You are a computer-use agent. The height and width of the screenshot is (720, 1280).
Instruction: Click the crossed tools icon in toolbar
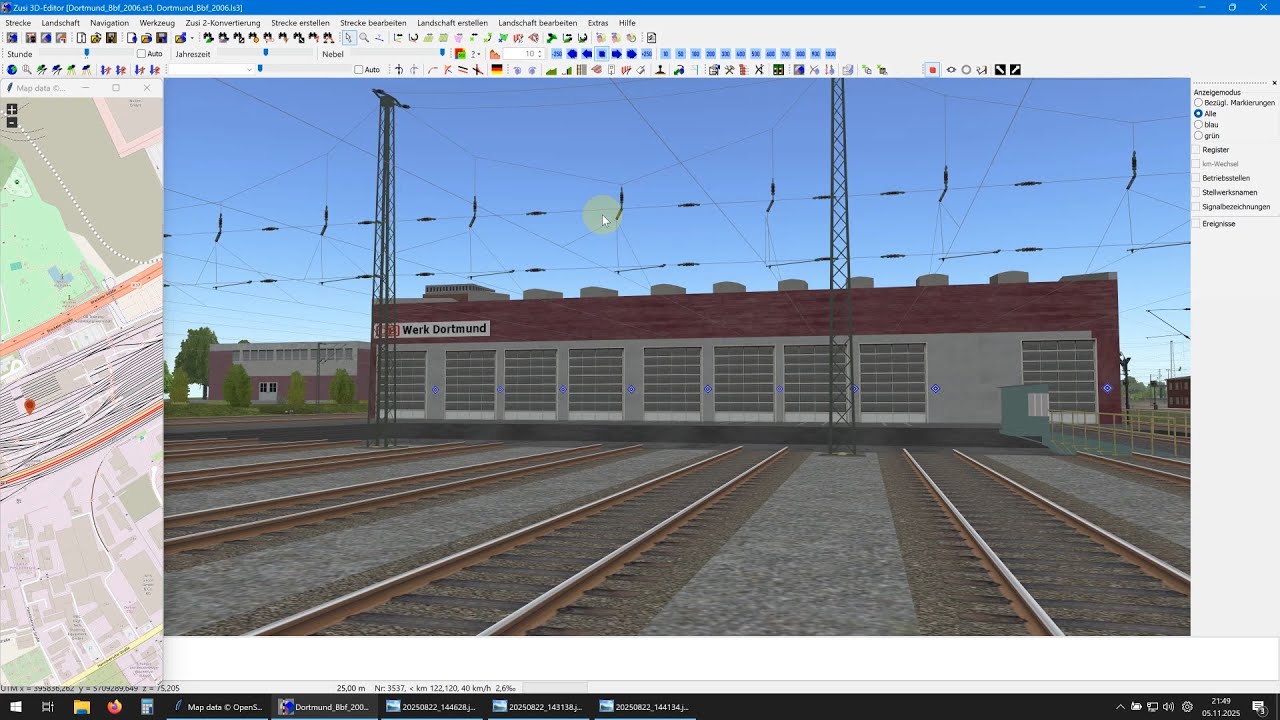coord(729,70)
